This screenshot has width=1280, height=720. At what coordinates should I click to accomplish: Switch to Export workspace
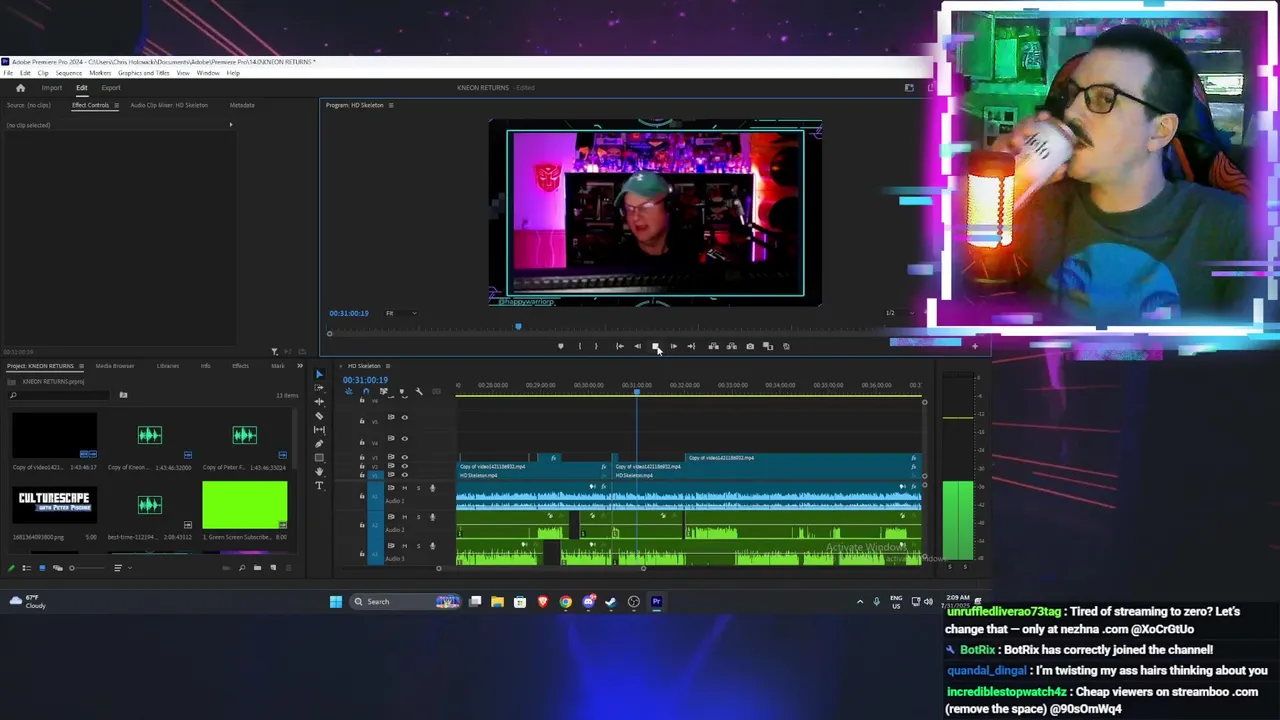coord(110,88)
